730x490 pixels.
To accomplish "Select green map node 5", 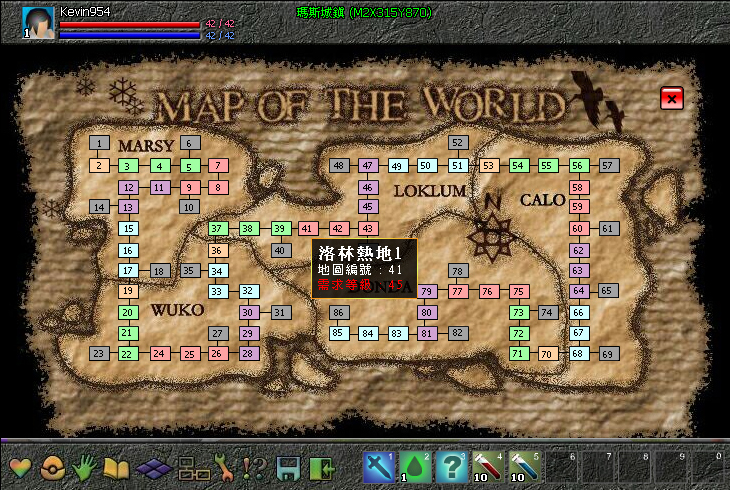I will click(189, 166).
